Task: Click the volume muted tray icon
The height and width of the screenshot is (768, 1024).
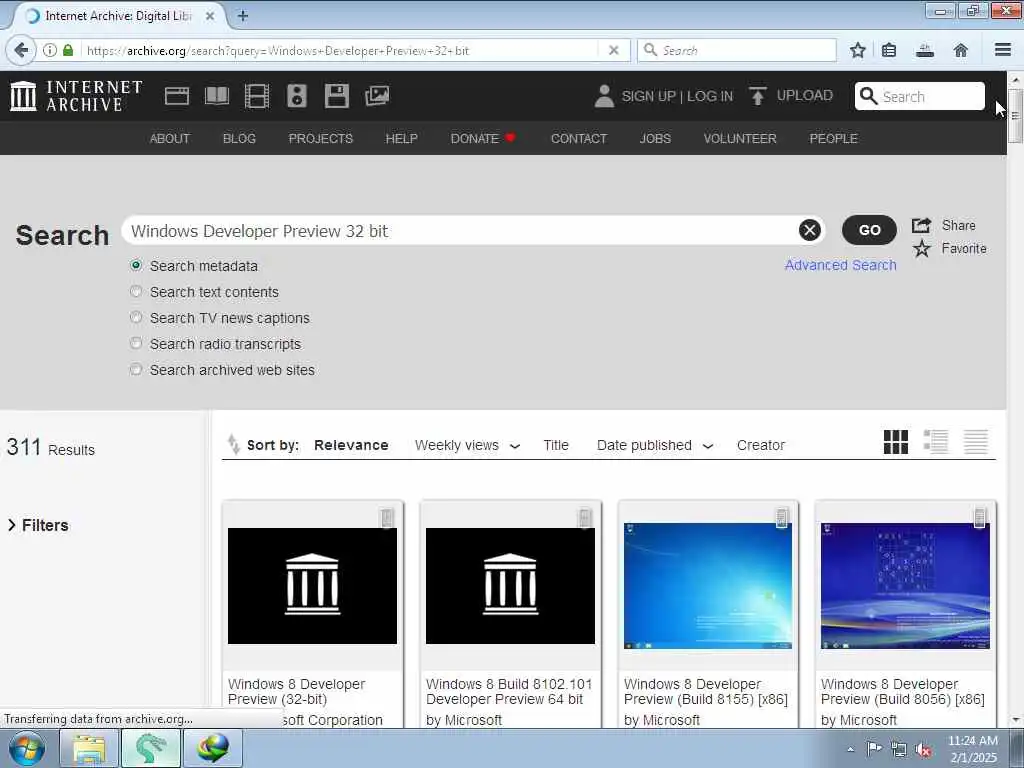Action: [x=923, y=750]
